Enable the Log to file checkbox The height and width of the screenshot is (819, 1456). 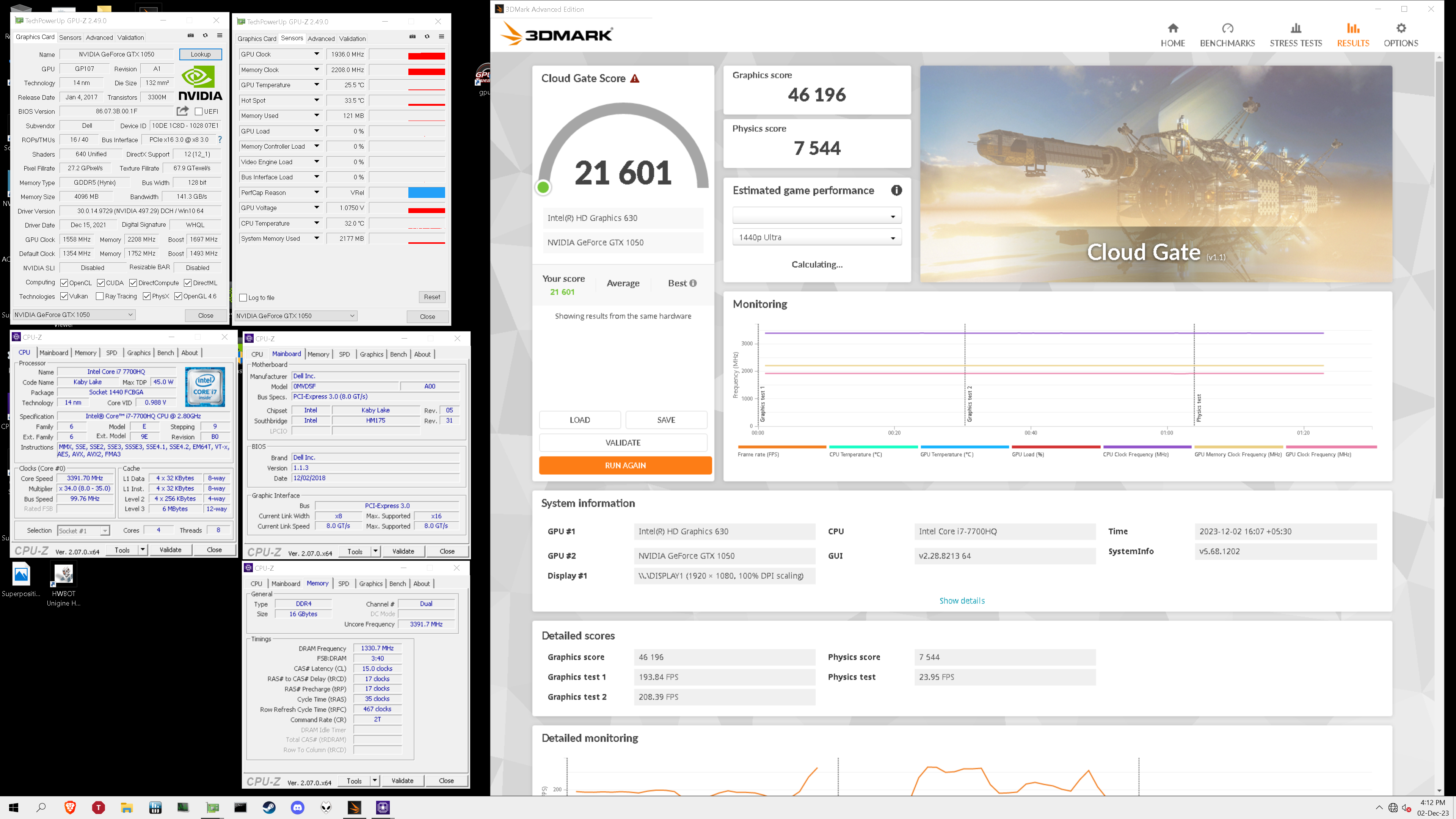coord(243,298)
